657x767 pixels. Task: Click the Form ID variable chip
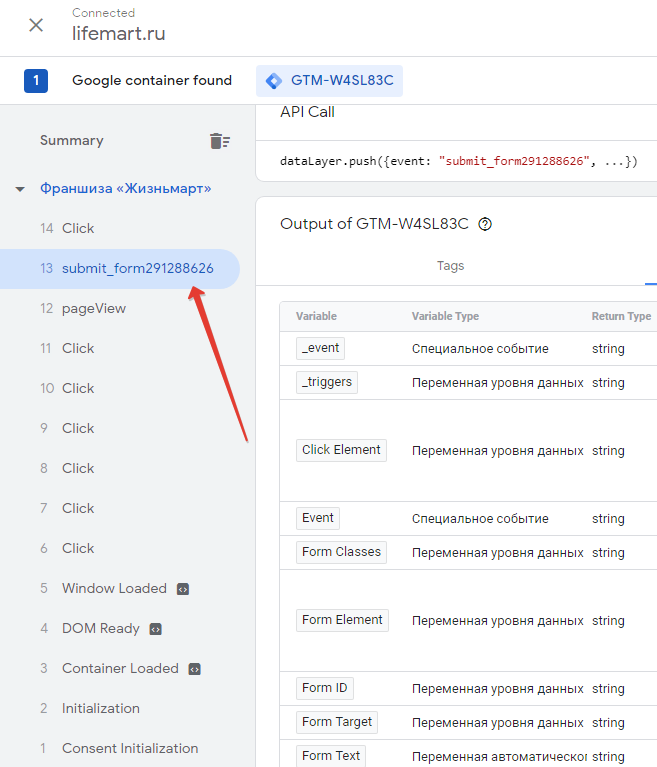pos(324,688)
